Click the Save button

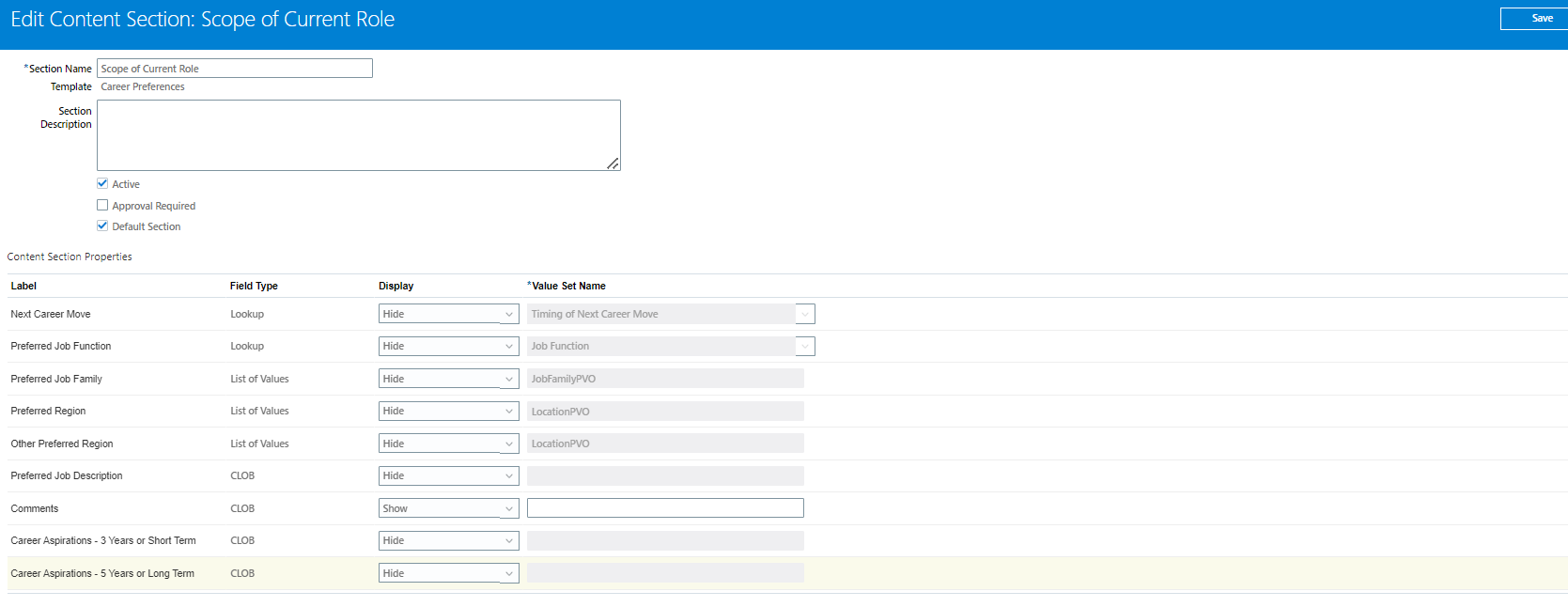pos(1534,19)
